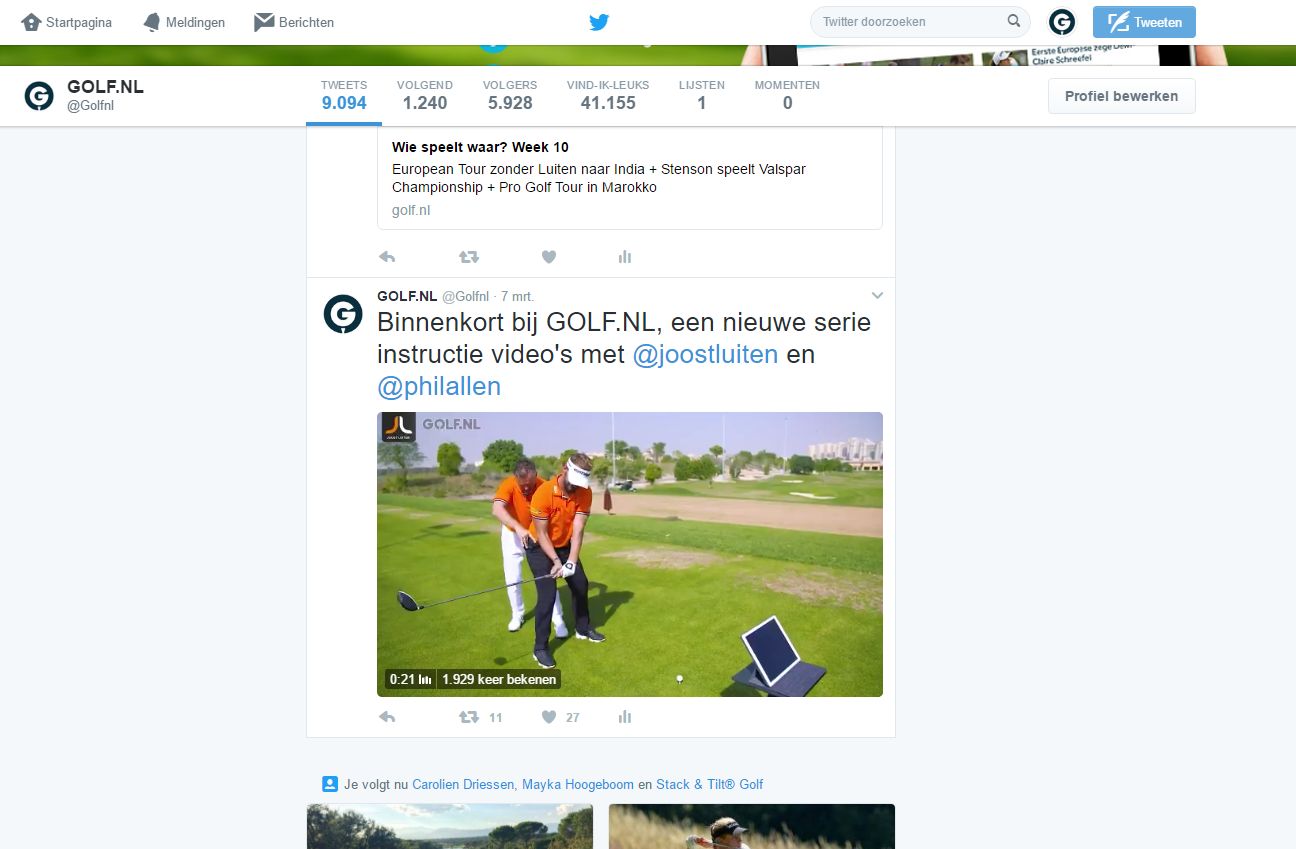The height and width of the screenshot is (849, 1296).
Task: Open the GOLF.NL profile avatar menu
Action: [x=1061, y=21]
